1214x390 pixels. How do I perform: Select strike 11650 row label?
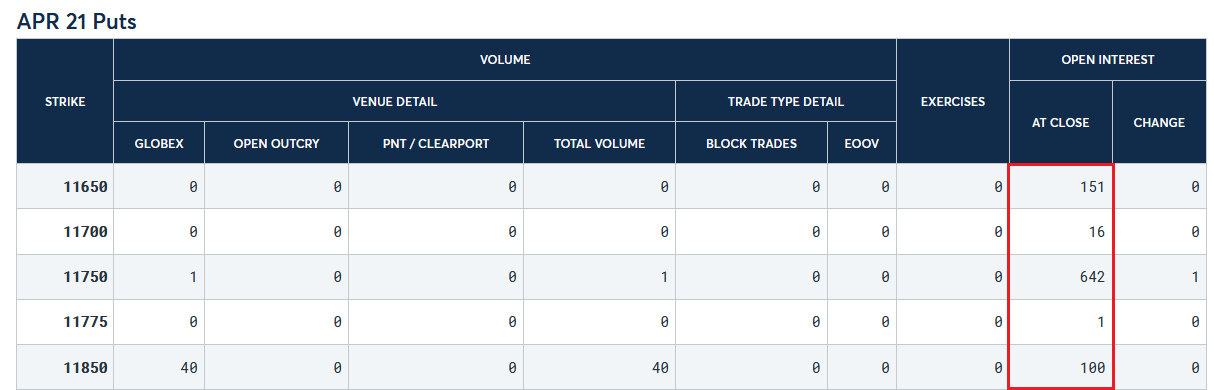(x=86, y=187)
